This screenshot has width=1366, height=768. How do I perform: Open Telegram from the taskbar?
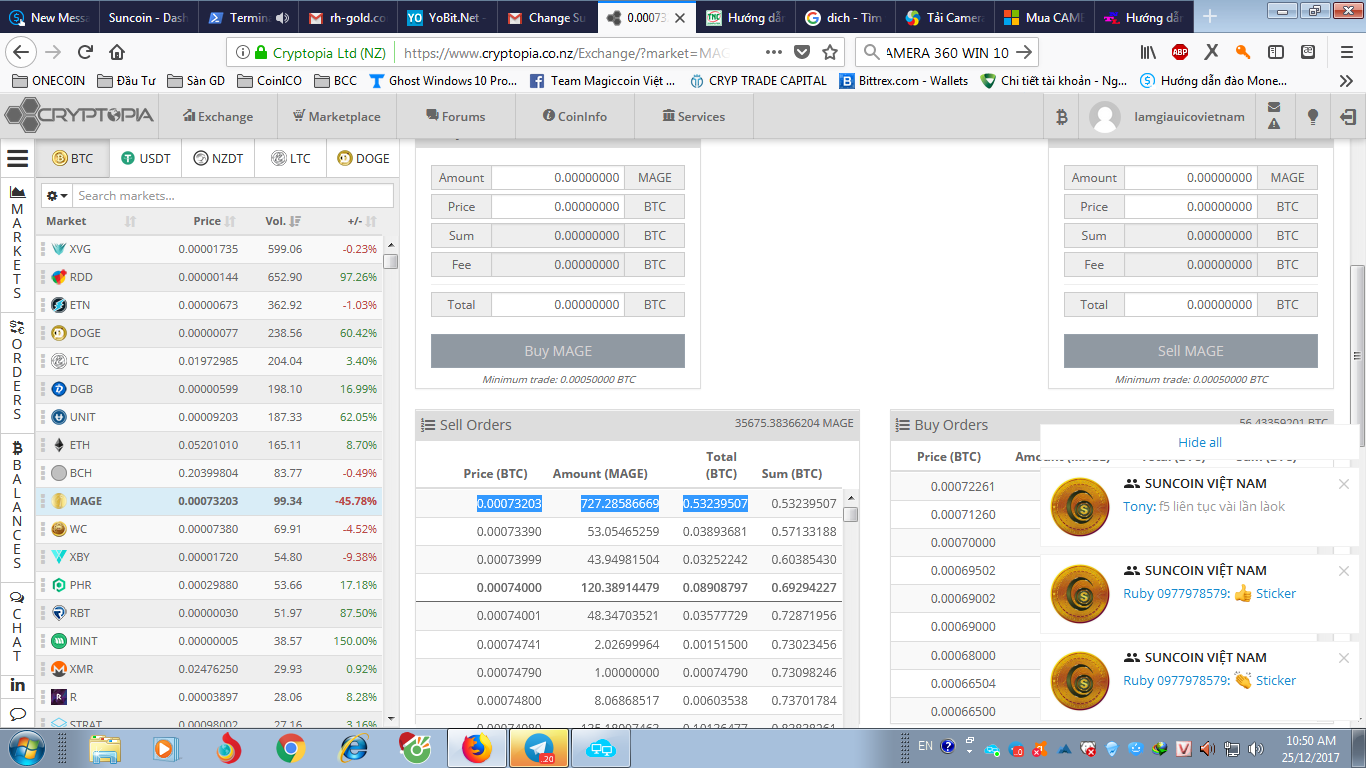click(540, 748)
